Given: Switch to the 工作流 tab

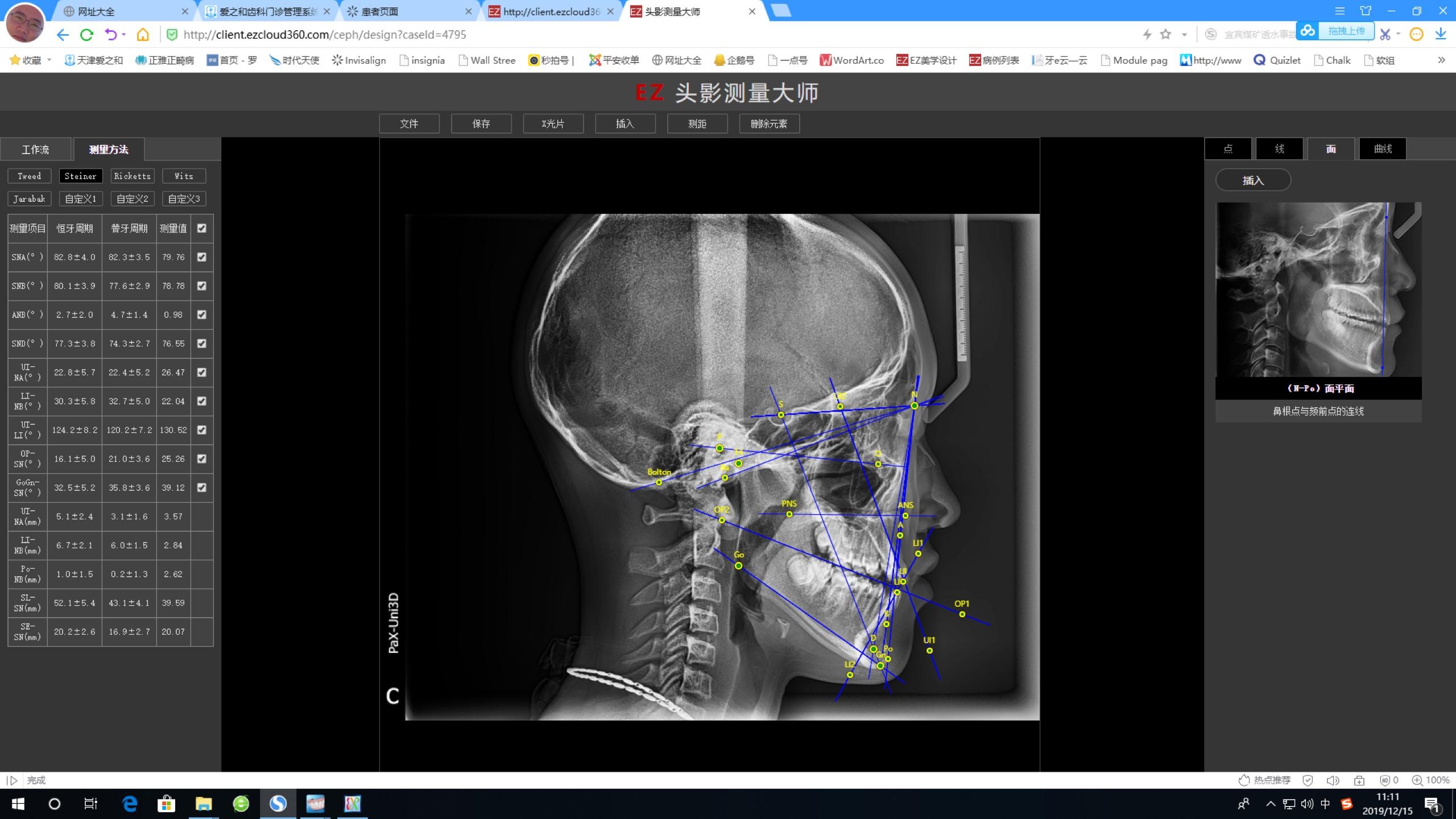Looking at the screenshot, I should [x=35, y=150].
